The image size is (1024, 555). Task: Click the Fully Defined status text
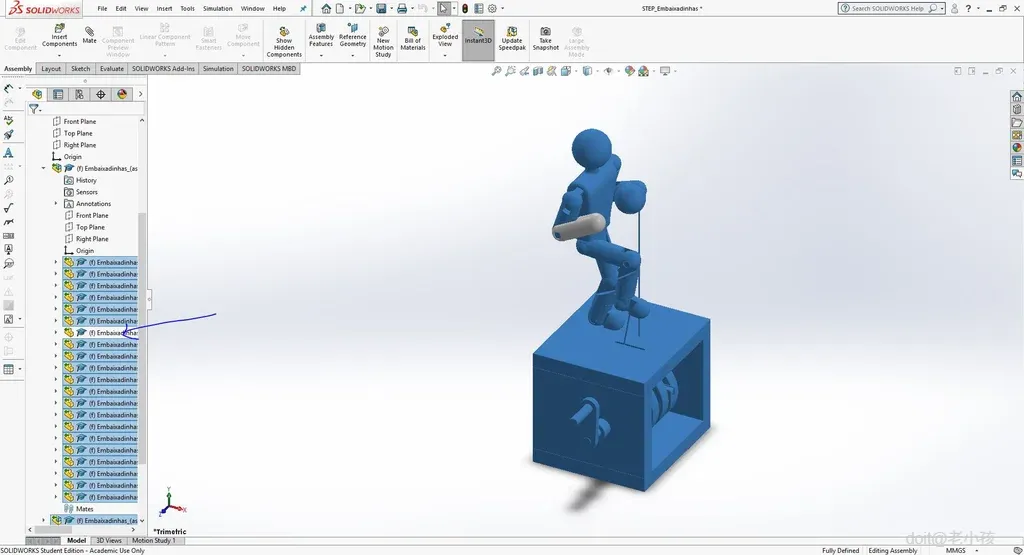(840, 550)
